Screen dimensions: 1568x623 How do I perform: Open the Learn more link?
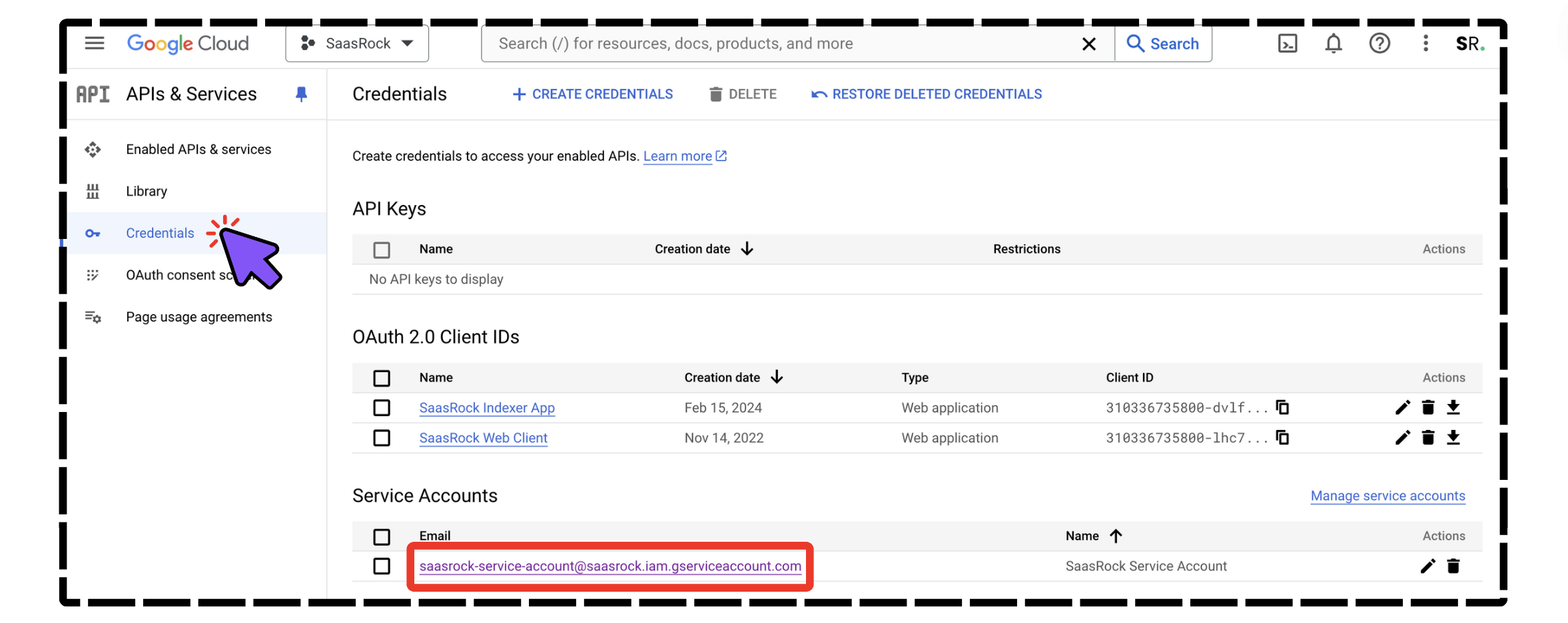(685, 156)
